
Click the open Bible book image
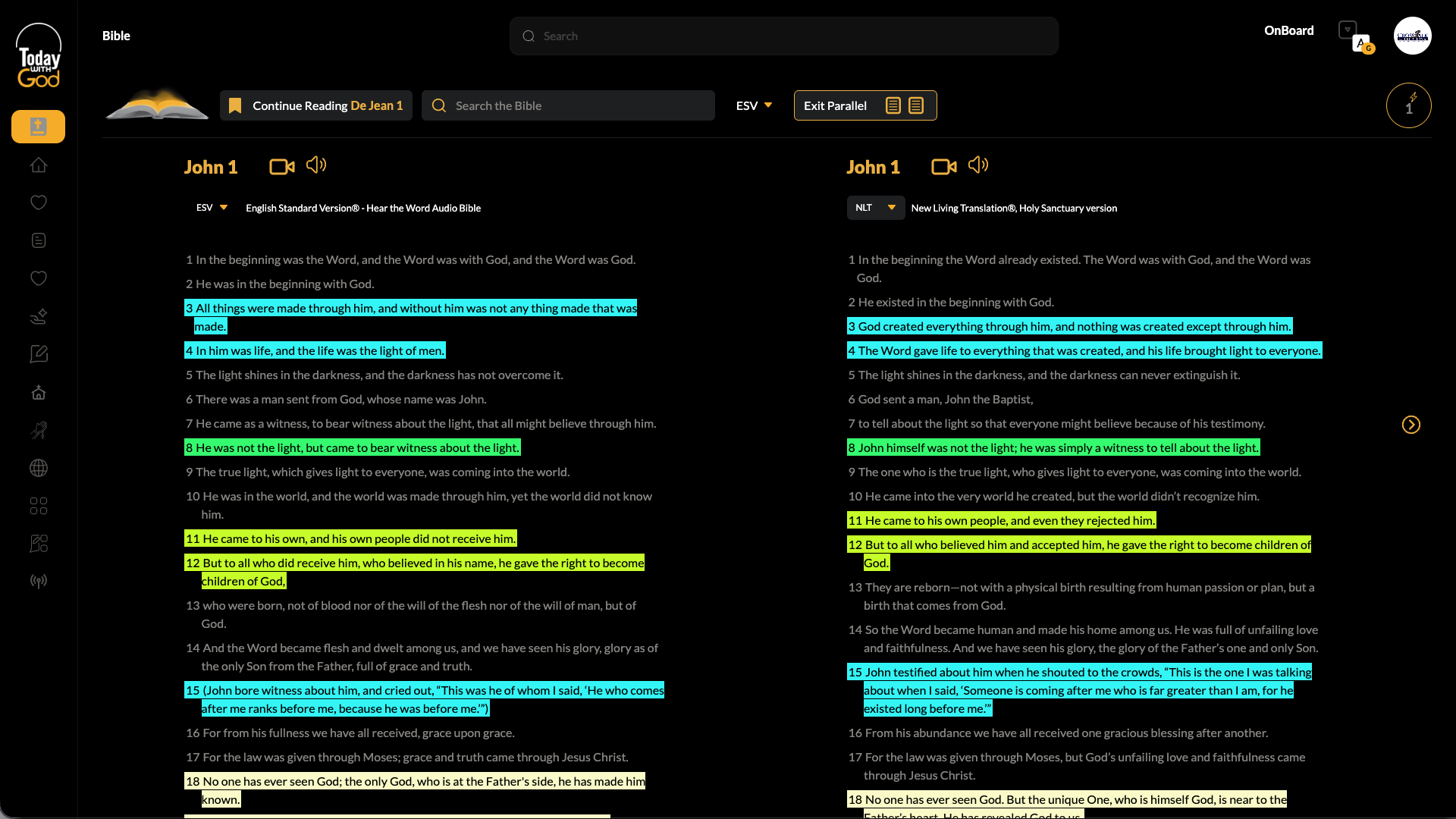[x=157, y=105]
